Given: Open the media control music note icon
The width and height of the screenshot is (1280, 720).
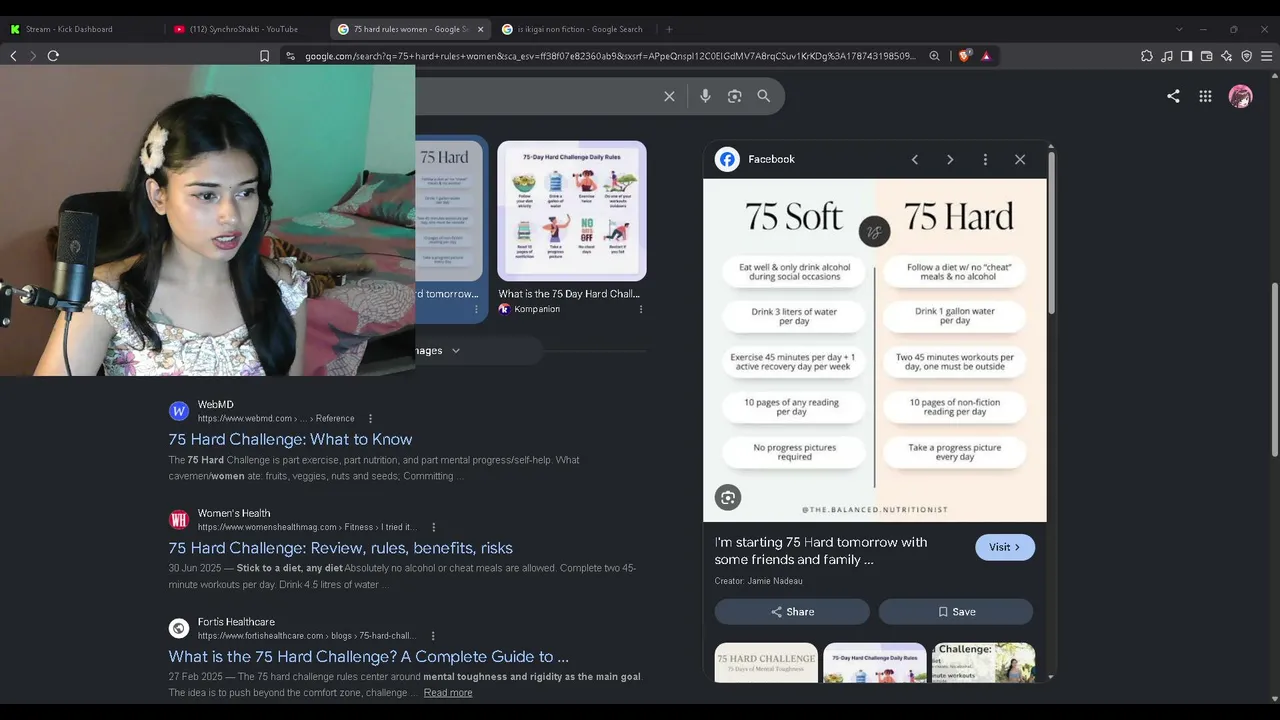Looking at the screenshot, I should (x=1166, y=56).
